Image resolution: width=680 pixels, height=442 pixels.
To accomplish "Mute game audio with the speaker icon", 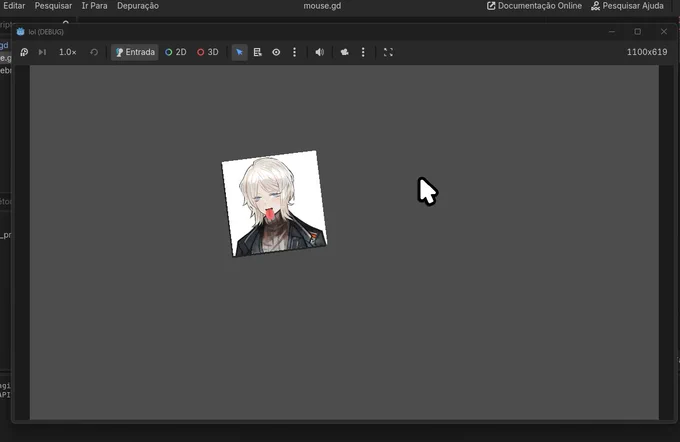I will point(320,52).
